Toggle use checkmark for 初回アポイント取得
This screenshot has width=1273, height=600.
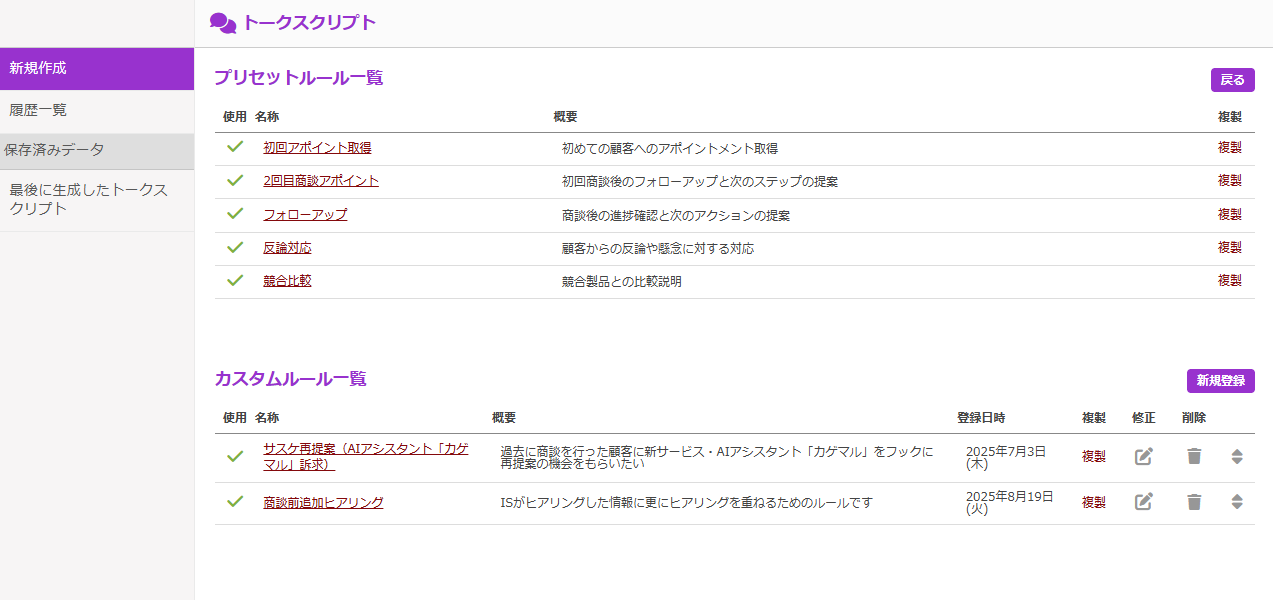coord(235,147)
